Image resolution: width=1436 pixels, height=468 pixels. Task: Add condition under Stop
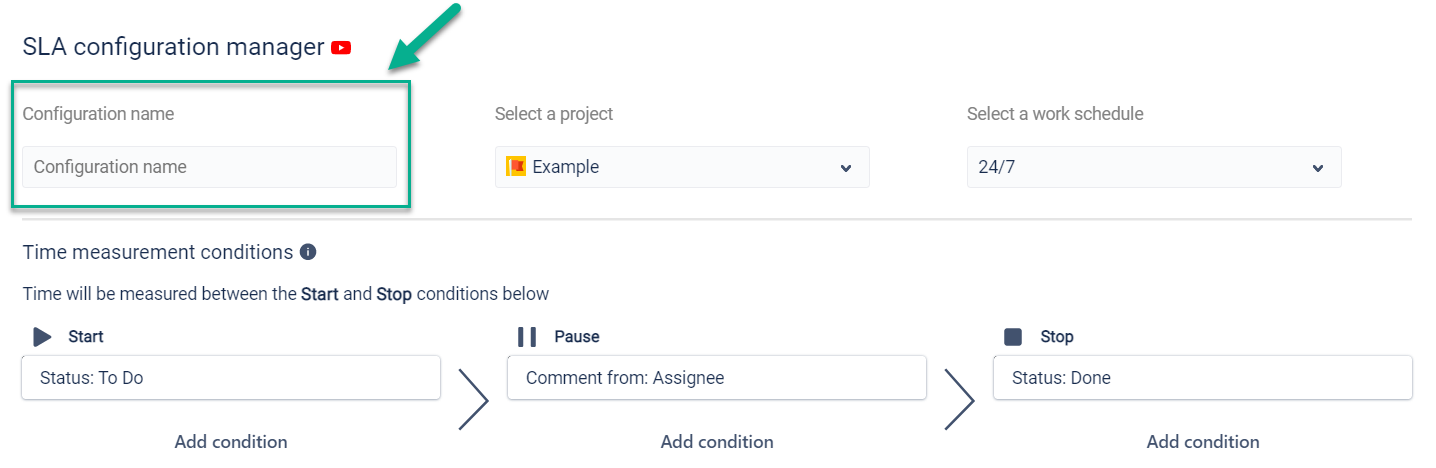(1203, 441)
